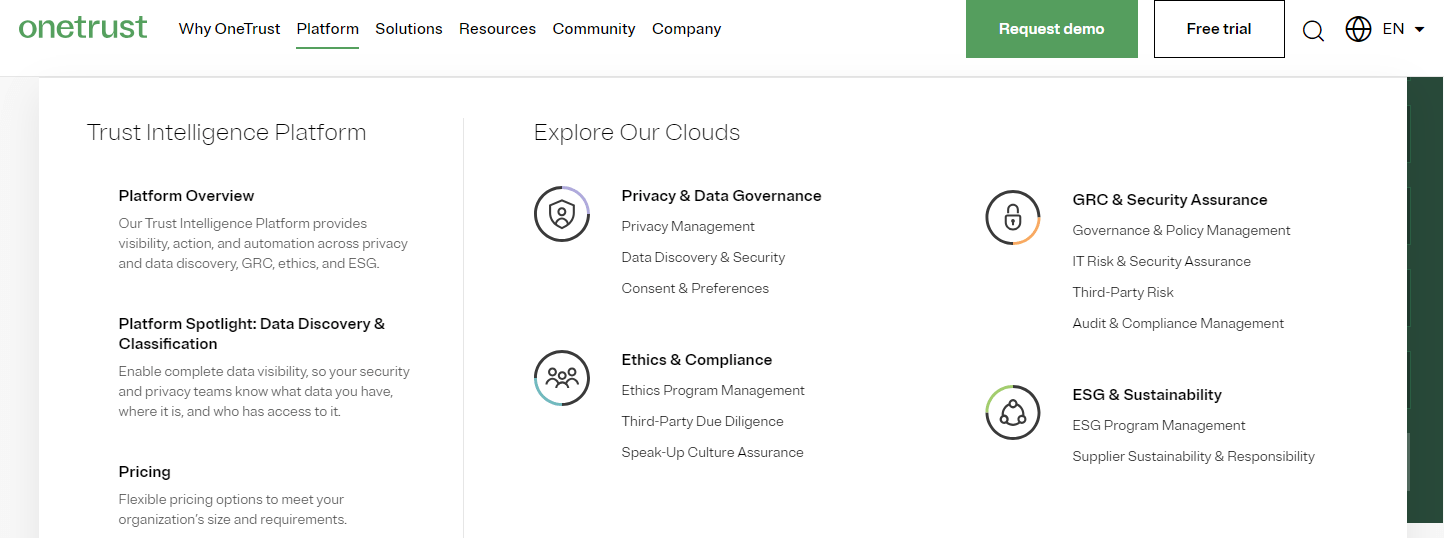Select the Platform menu item
The width and height of the screenshot is (1444, 538).
tap(328, 29)
